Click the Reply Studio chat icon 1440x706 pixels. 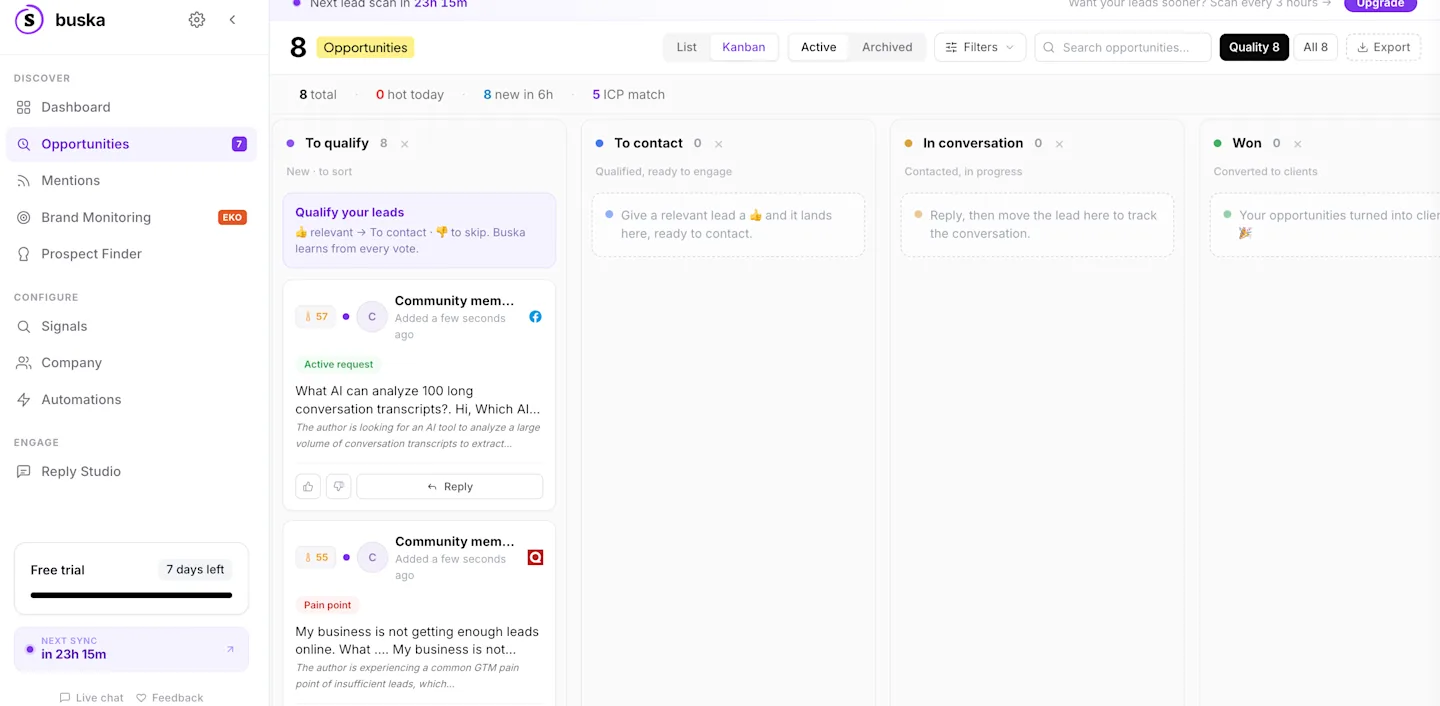pyautogui.click(x=24, y=471)
